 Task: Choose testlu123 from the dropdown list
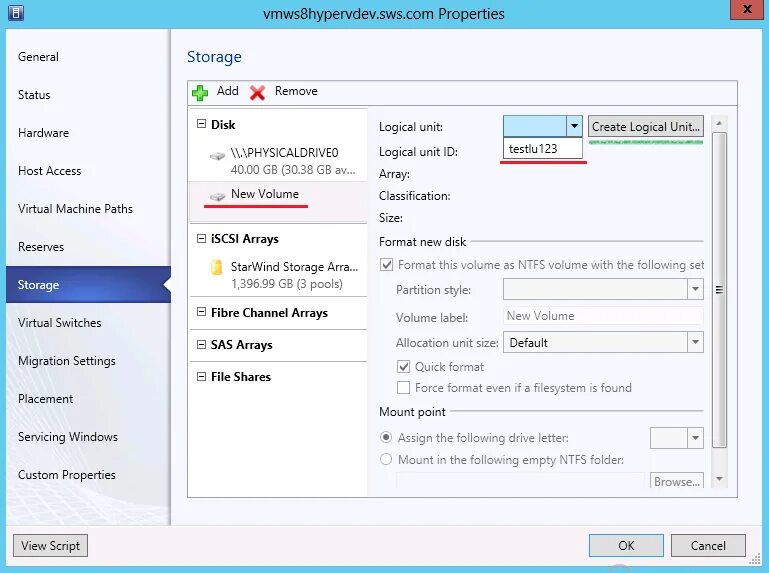click(x=532, y=149)
